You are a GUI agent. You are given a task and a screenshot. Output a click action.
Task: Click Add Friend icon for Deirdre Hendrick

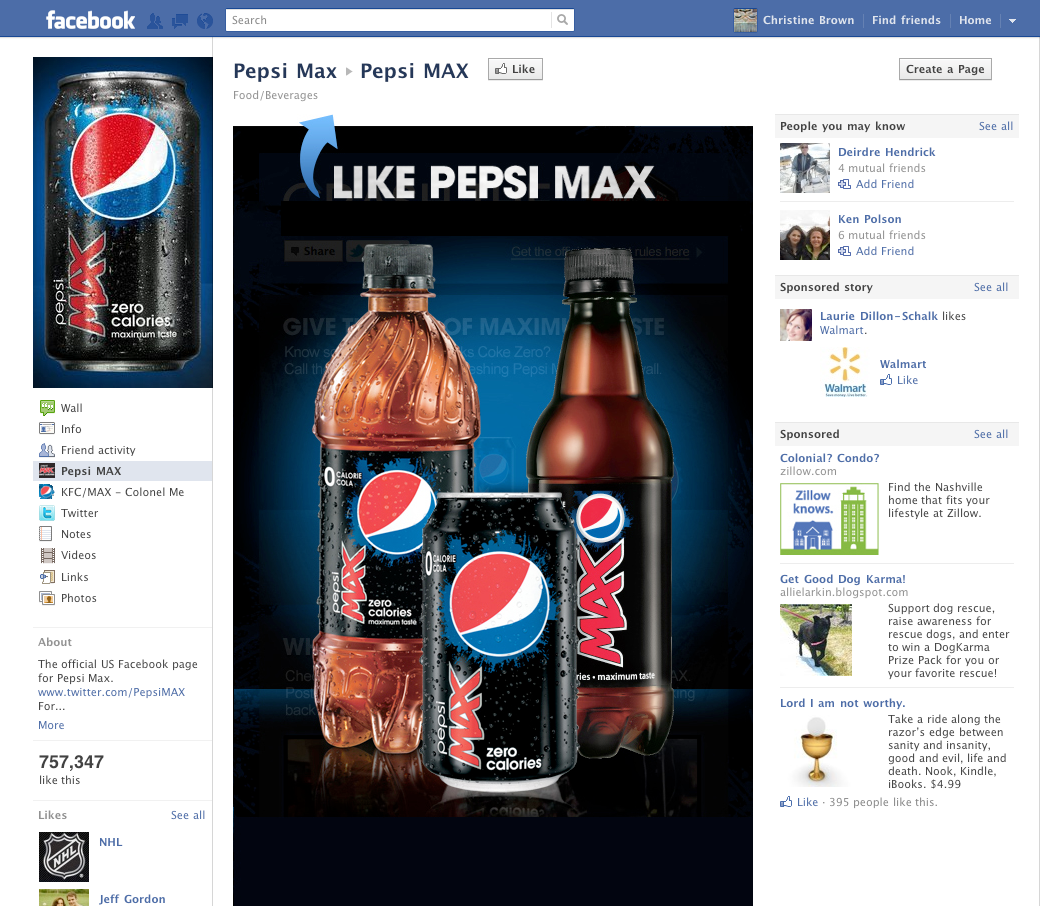[x=844, y=184]
